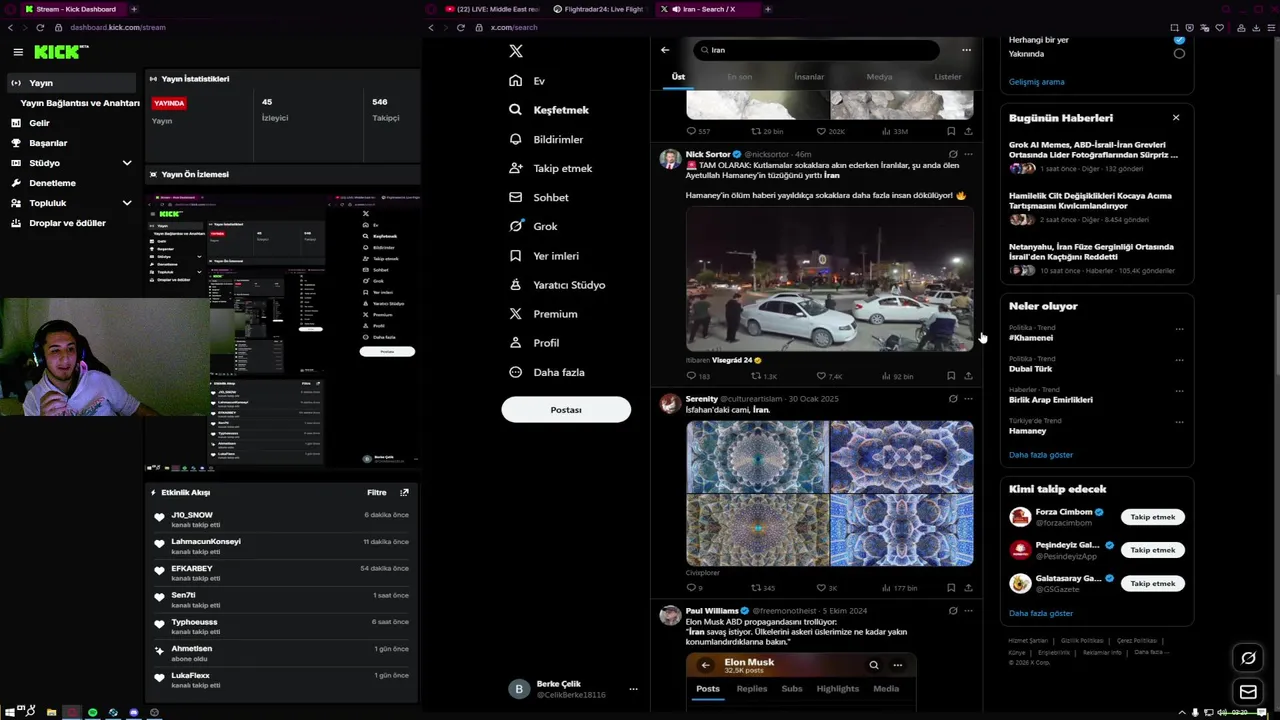Open floating messages envelope button
This screenshot has height=720, width=1280.
(1248, 692)
